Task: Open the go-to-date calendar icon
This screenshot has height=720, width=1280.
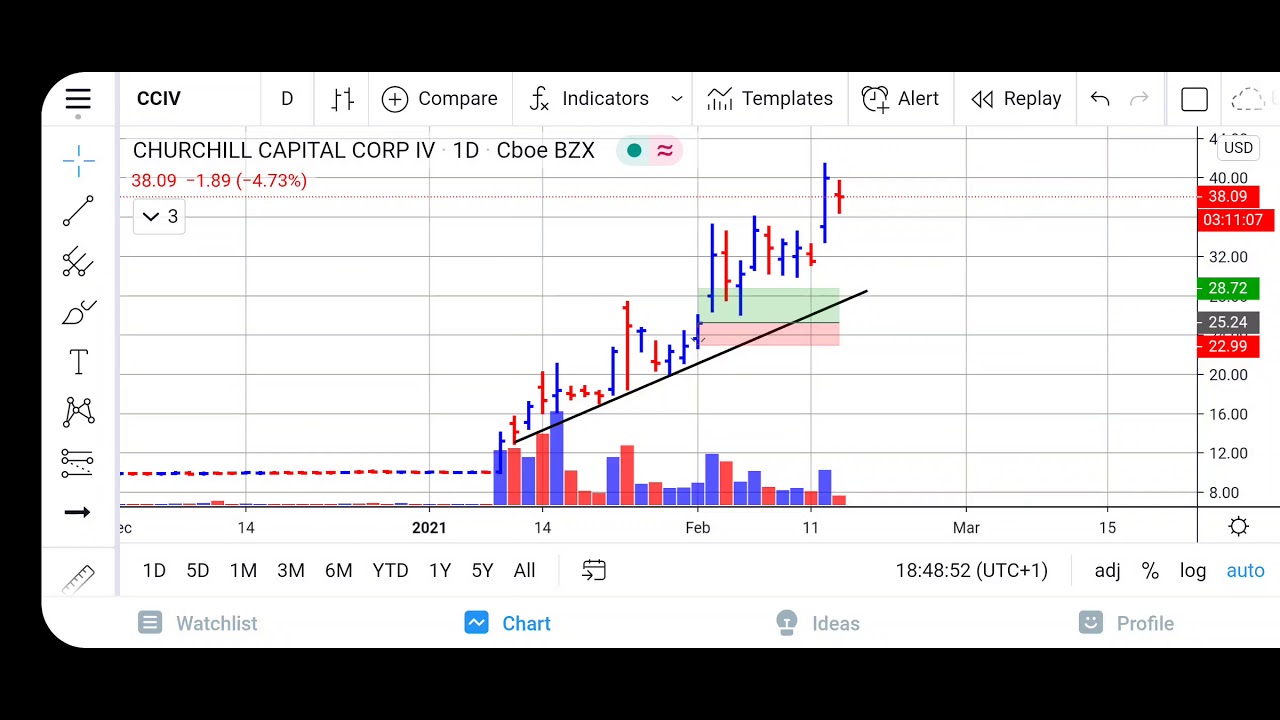Action: (594, 570)
